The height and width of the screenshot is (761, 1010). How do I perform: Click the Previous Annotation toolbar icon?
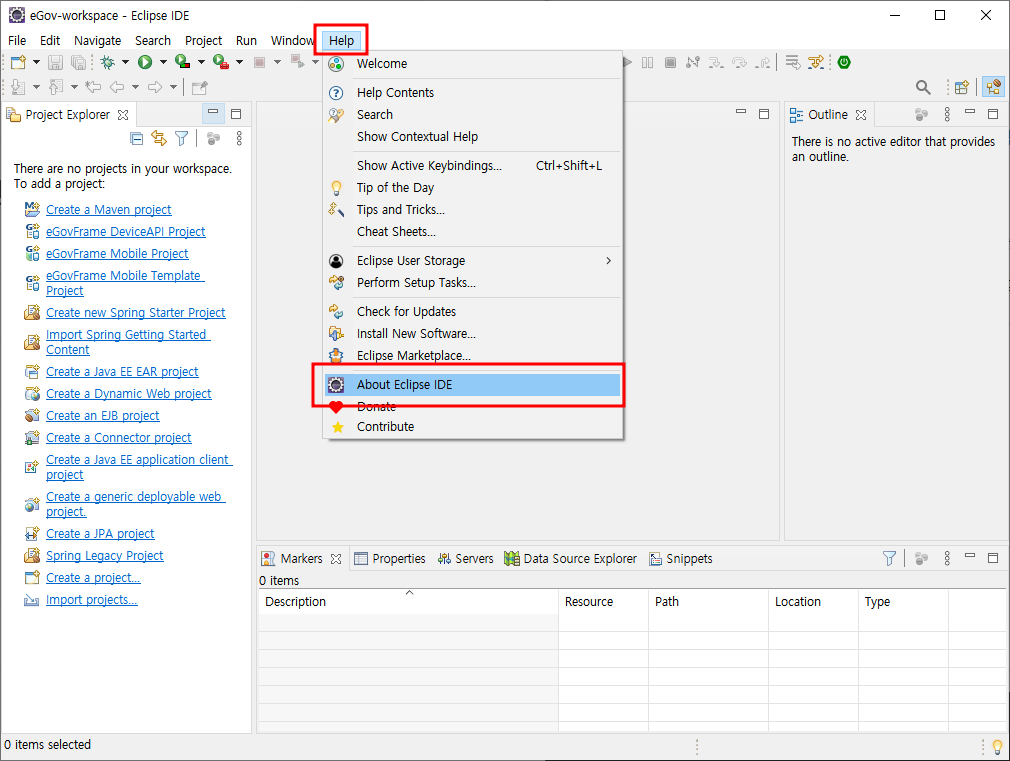pyautogui.click(x=56, y=87)
